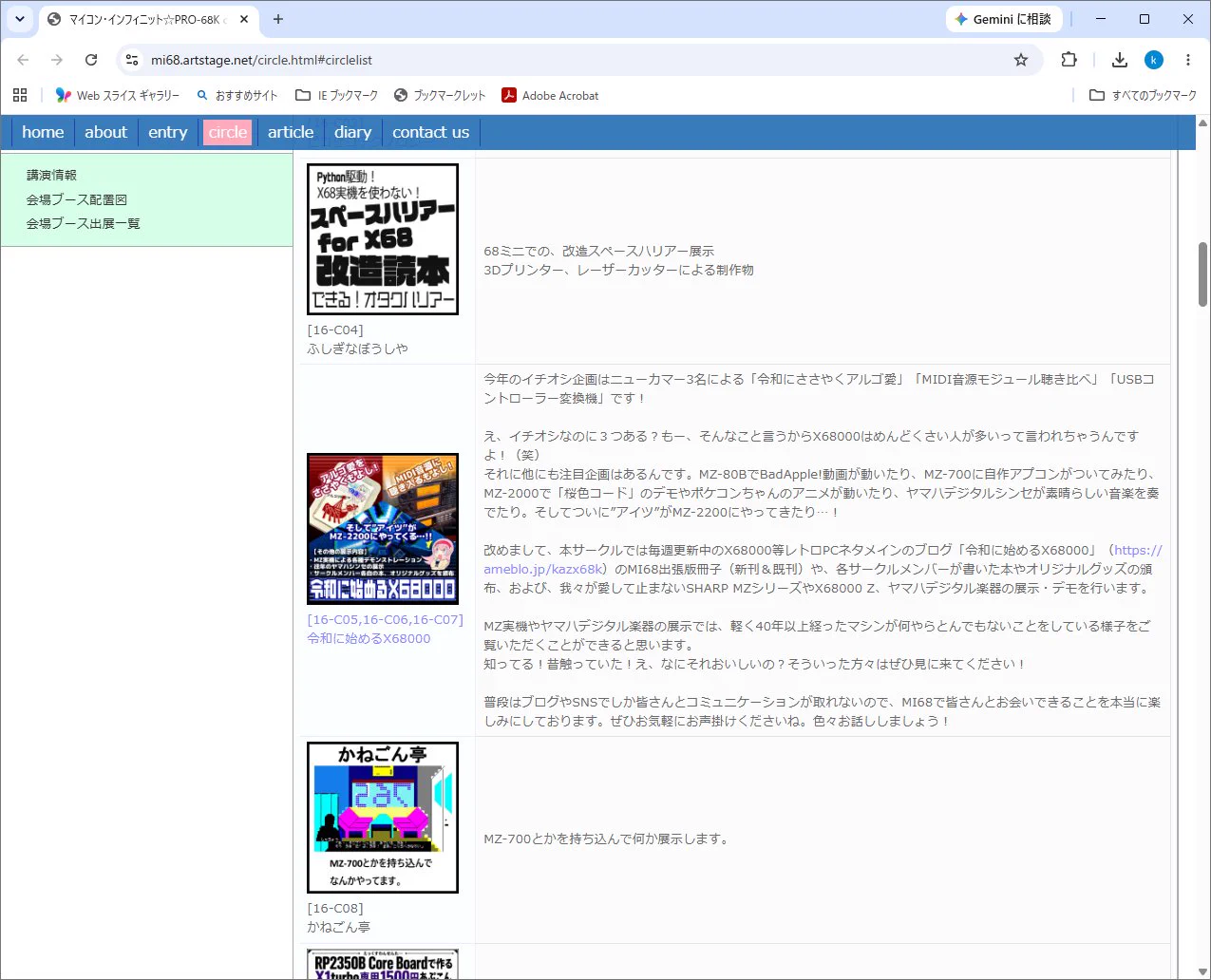Open the downloads icon
Screen dimensions: 1211x980
click(x=1120, y=60)
